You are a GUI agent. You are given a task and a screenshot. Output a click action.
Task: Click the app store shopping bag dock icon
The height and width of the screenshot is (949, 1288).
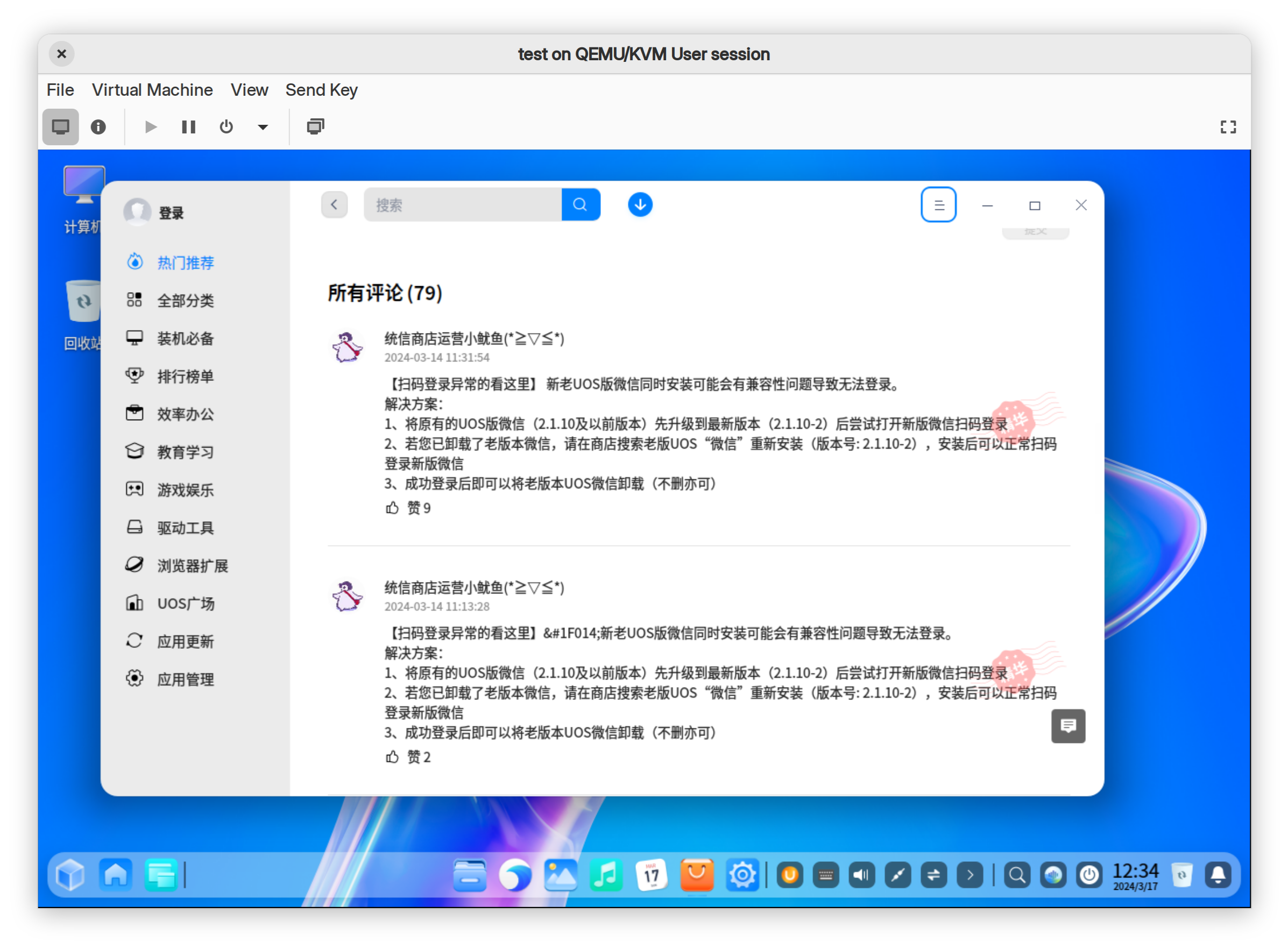pos(696,875)
